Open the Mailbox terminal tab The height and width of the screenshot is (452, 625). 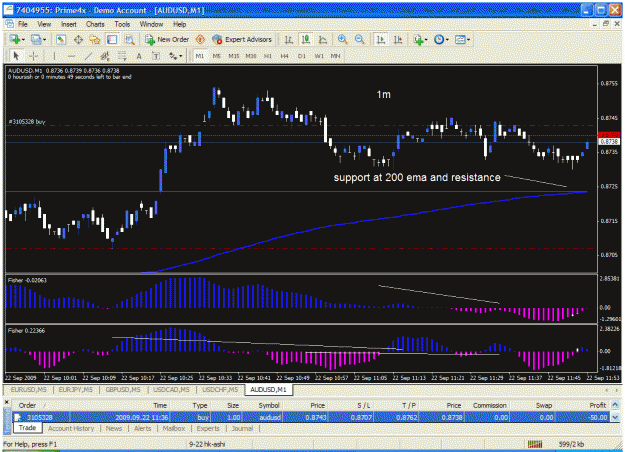coord(174,428)
